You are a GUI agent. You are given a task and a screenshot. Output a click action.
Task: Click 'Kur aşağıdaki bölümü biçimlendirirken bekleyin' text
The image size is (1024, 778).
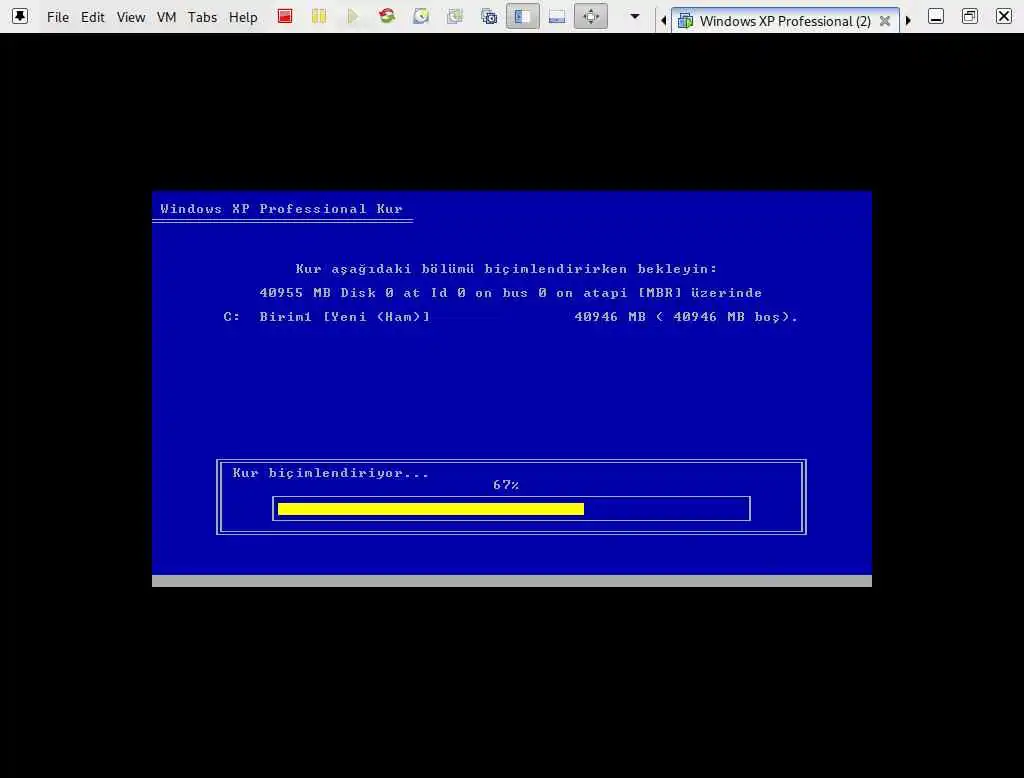(x=506, y=269)
